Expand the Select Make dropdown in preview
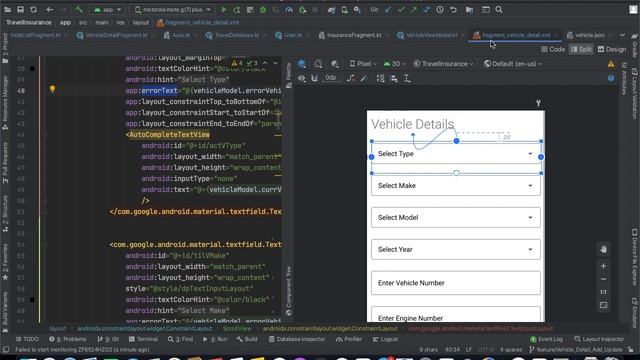This screenshot has height=360, width=640. [x=530, y=186]
